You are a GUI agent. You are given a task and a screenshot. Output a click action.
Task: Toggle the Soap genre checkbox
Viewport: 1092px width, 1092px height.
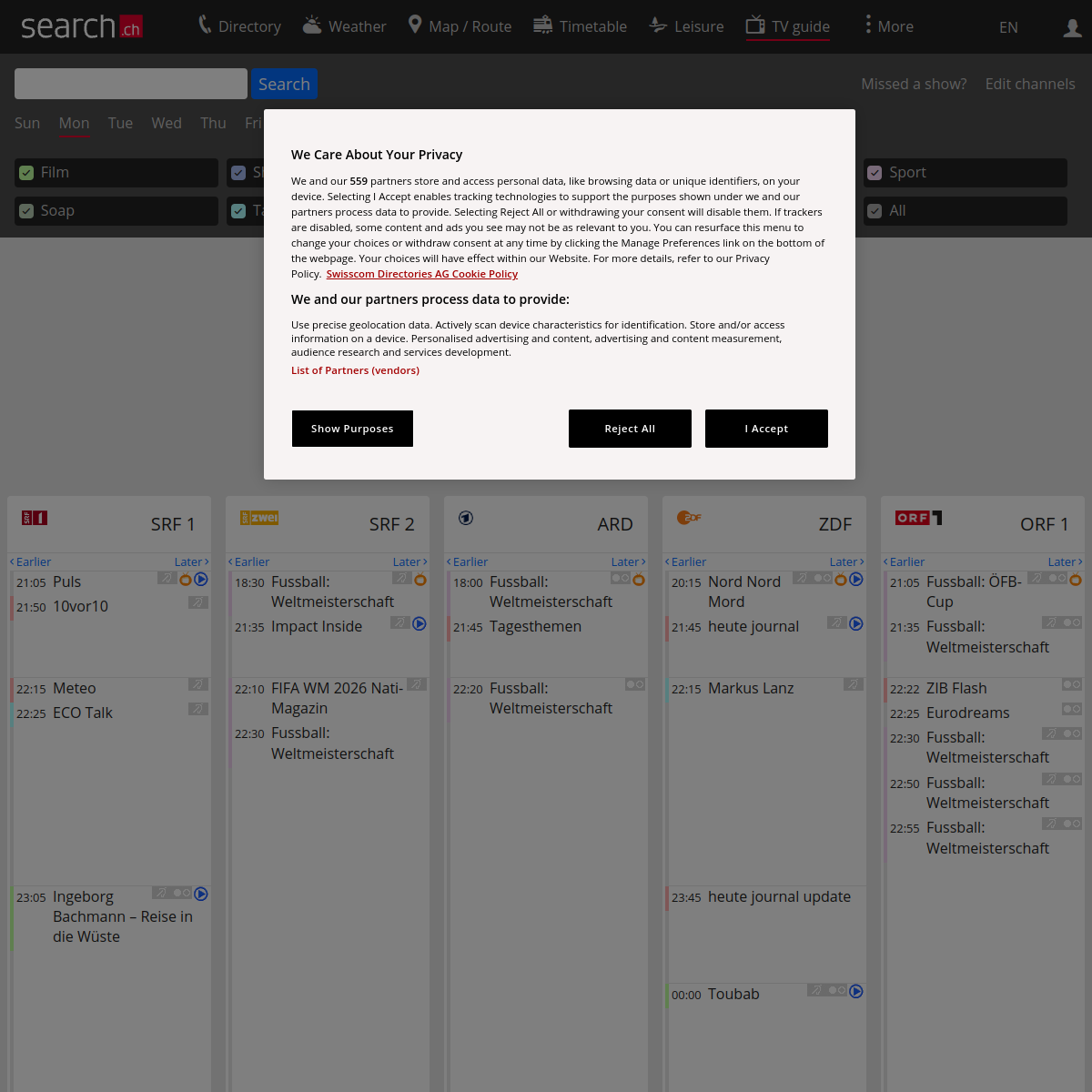(26, 211)
